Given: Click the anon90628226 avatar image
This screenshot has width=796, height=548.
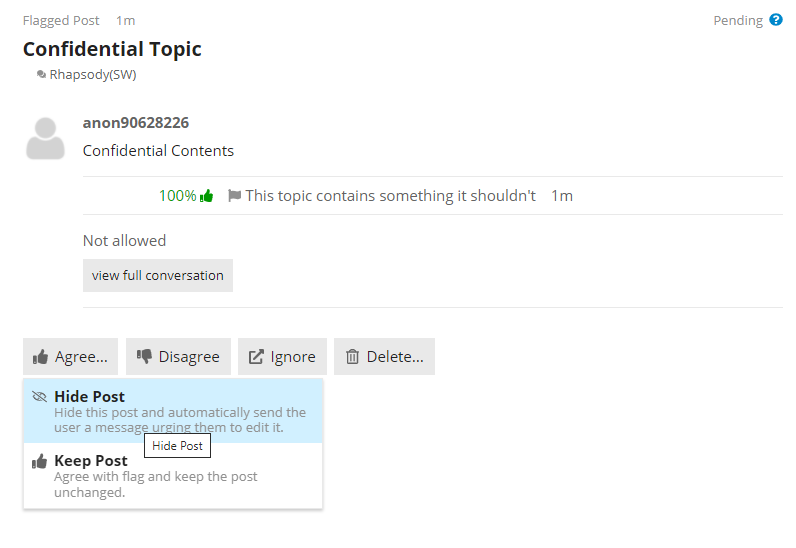Looking at the screenshot, I should click(45, 139).
